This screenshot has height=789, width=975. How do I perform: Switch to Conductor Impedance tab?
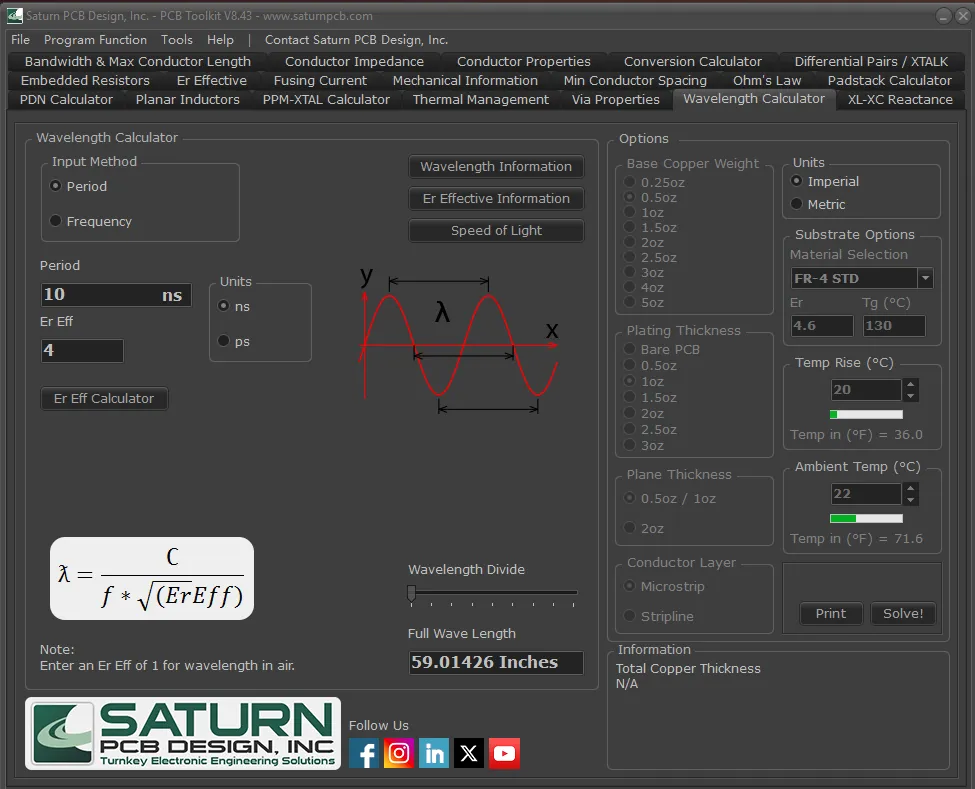click(x=354, y=62)
